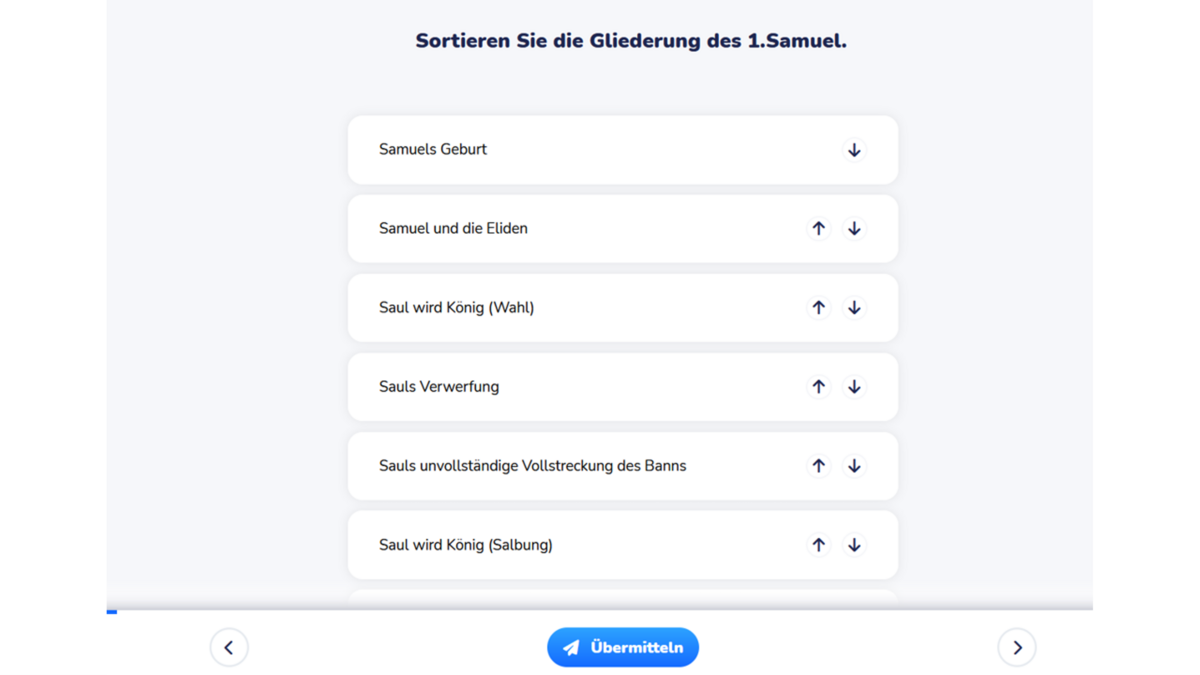1200x675 pixels.
Task: Move 'Saul wird König (Wahl)' up
Action: point(819,308)
